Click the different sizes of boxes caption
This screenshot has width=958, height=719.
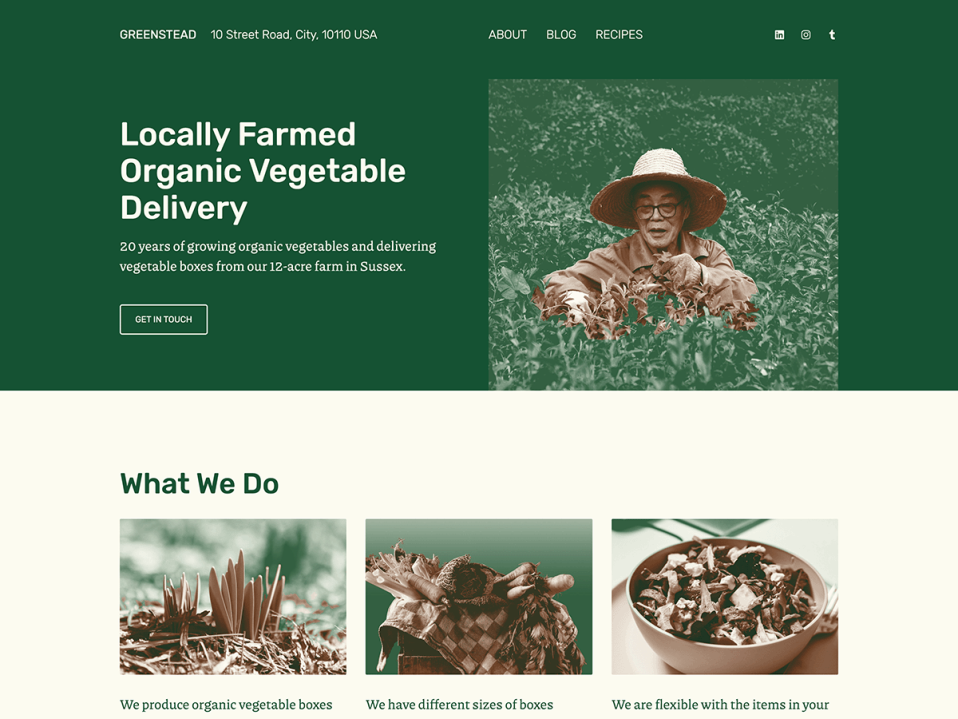(459, 705)
